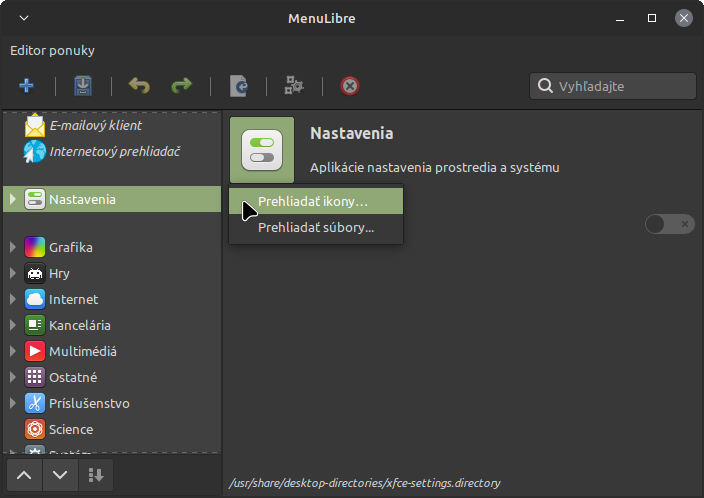Expand the Hry category tree
This screenshot has width=704, height=498.
(12, 273)
